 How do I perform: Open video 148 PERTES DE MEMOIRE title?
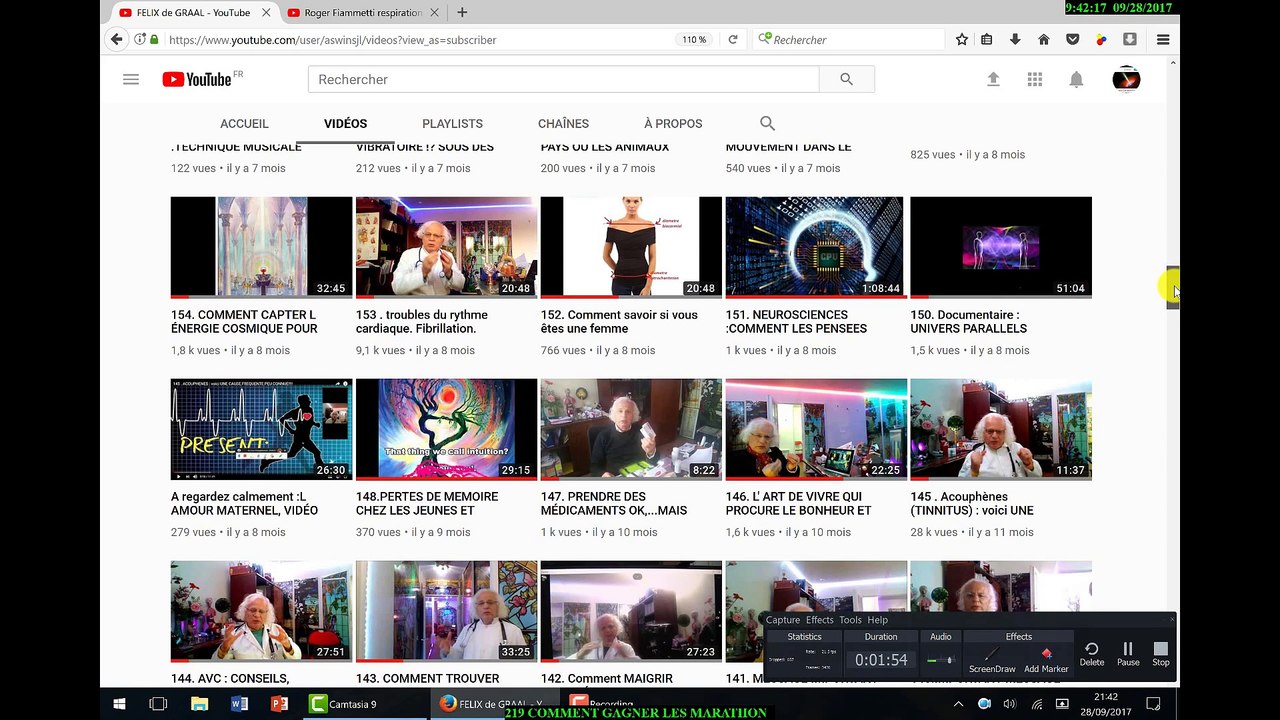(x=427, y=503)
